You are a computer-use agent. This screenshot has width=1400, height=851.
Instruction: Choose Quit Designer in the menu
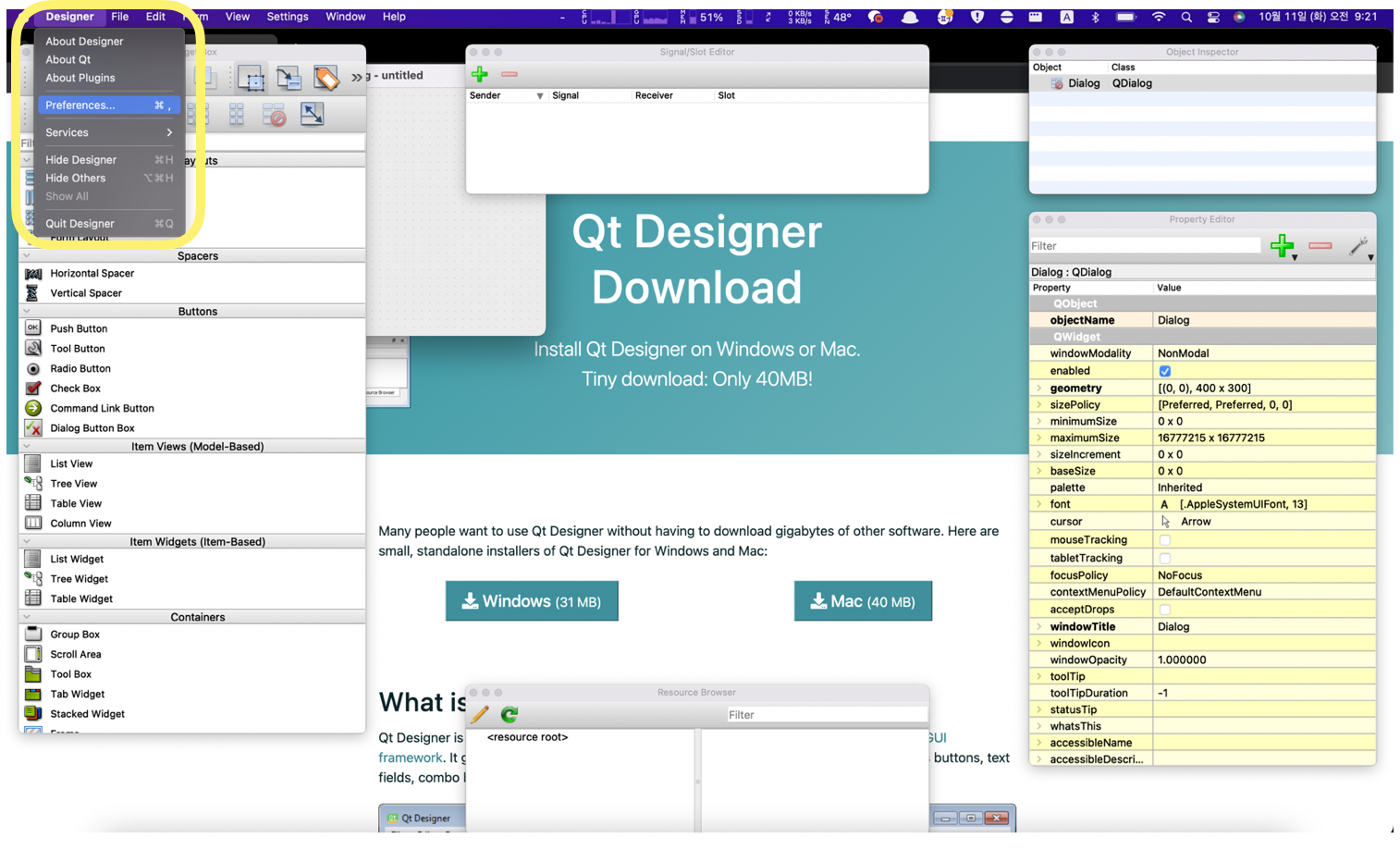click(x=109, y=224)
